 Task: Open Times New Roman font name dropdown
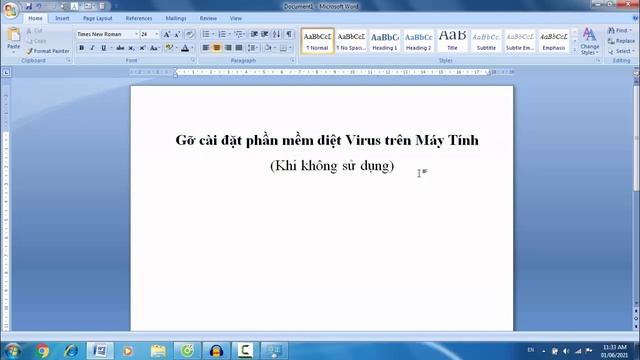[x=136, y=34]
